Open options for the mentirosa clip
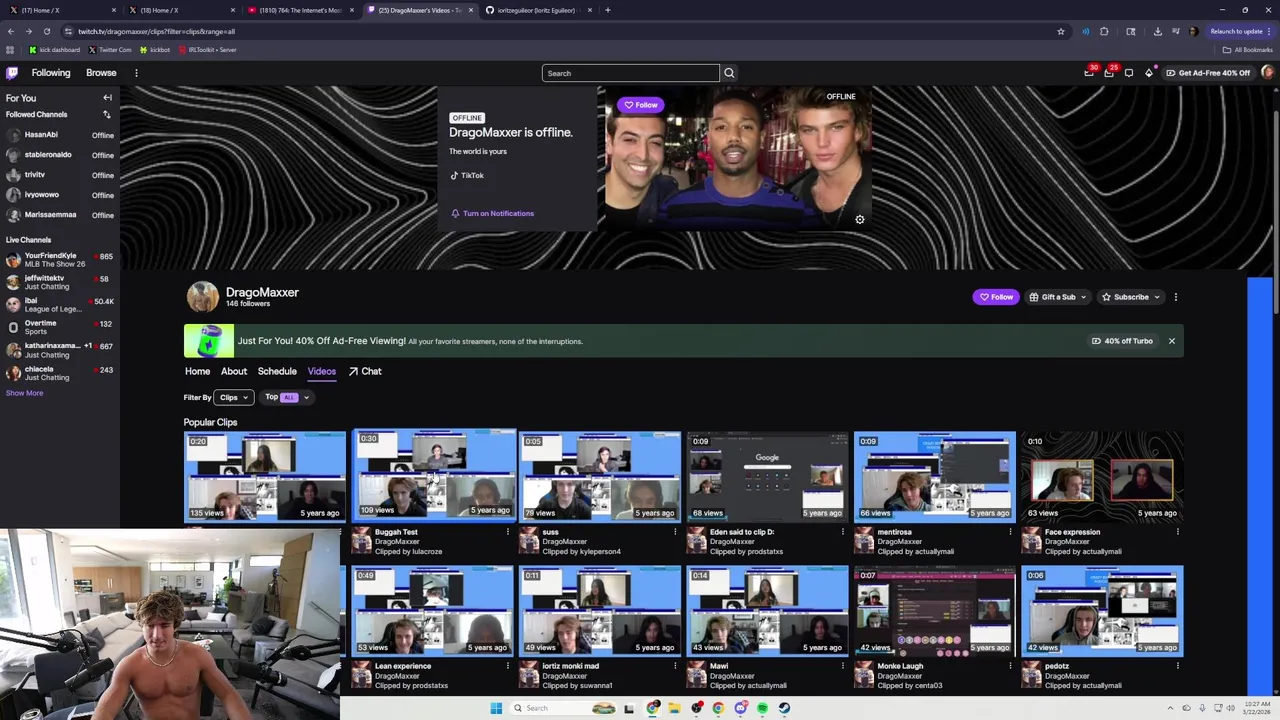Image resolution: width=1280 pixels, height=720 pixels. point(1010,532)
